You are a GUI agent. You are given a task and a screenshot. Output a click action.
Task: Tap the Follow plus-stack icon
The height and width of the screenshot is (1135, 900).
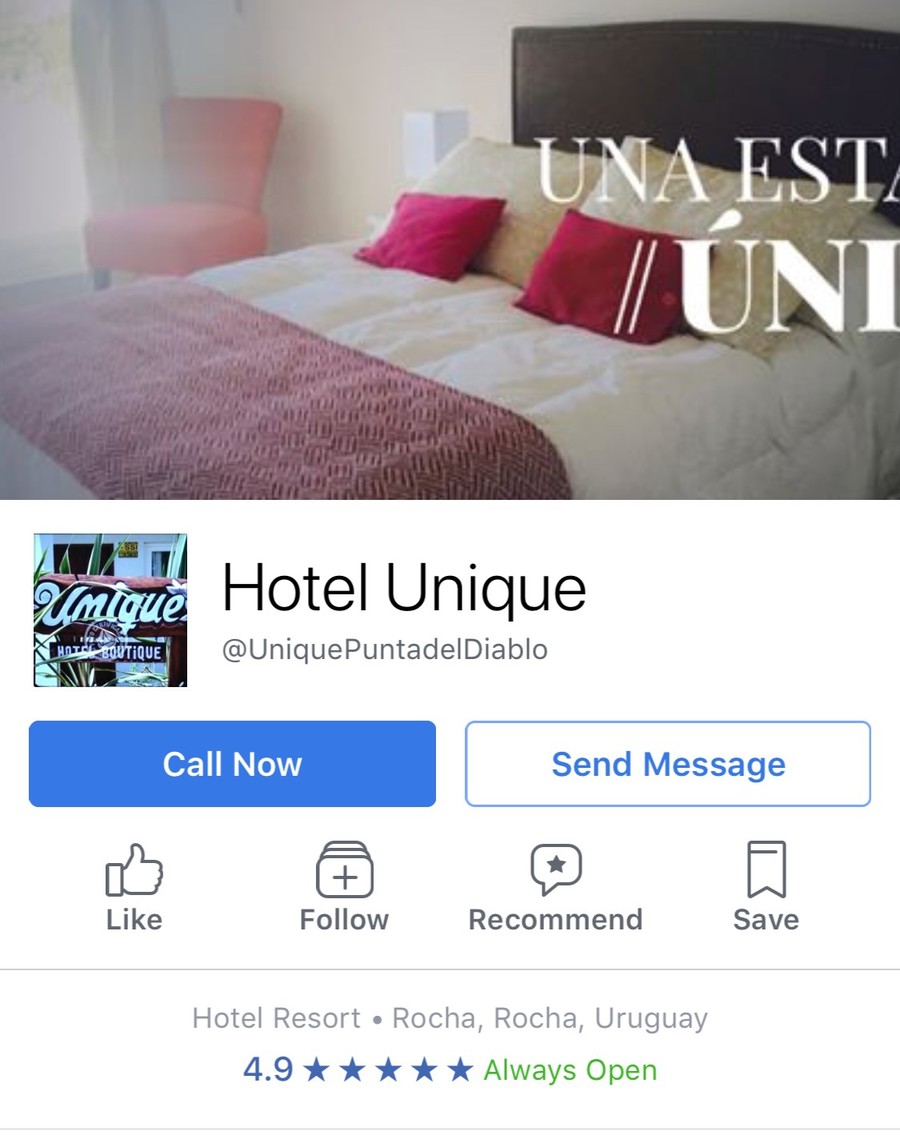345,869
